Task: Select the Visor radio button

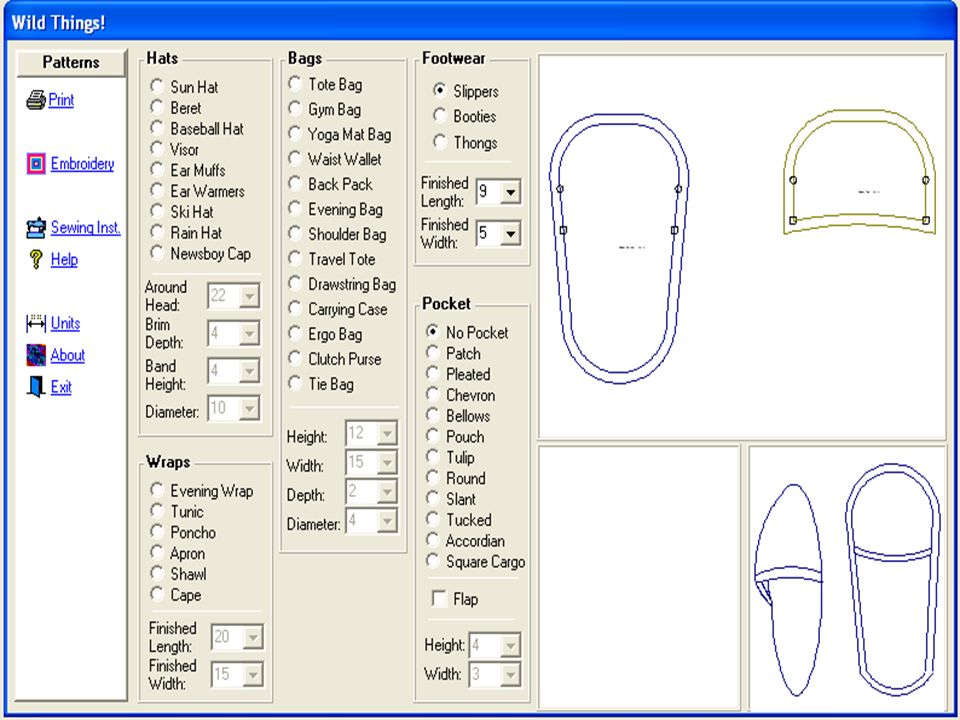Action: (x=157, y=149)
